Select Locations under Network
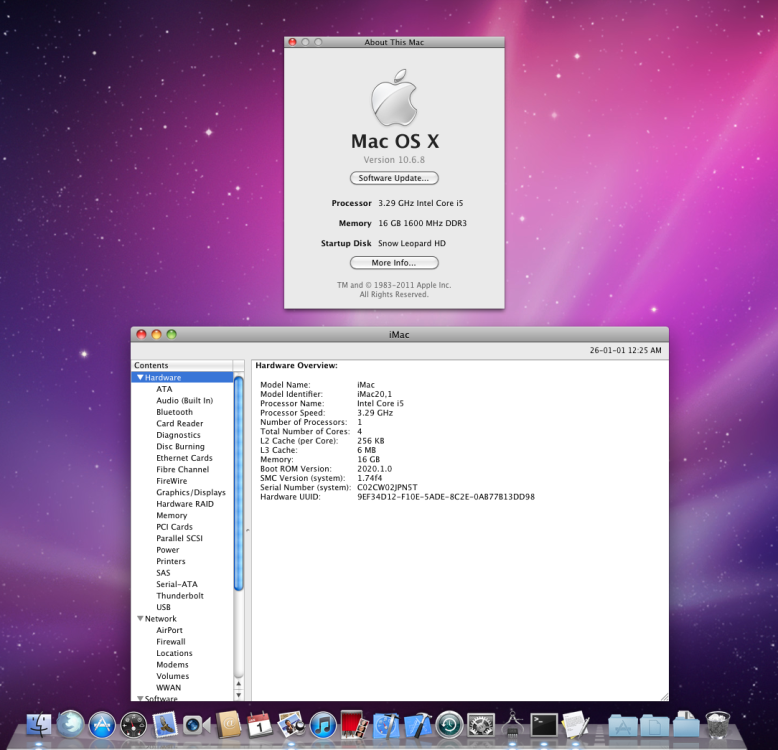The height and width of the screenshot is (750, 778). point(174,653)
